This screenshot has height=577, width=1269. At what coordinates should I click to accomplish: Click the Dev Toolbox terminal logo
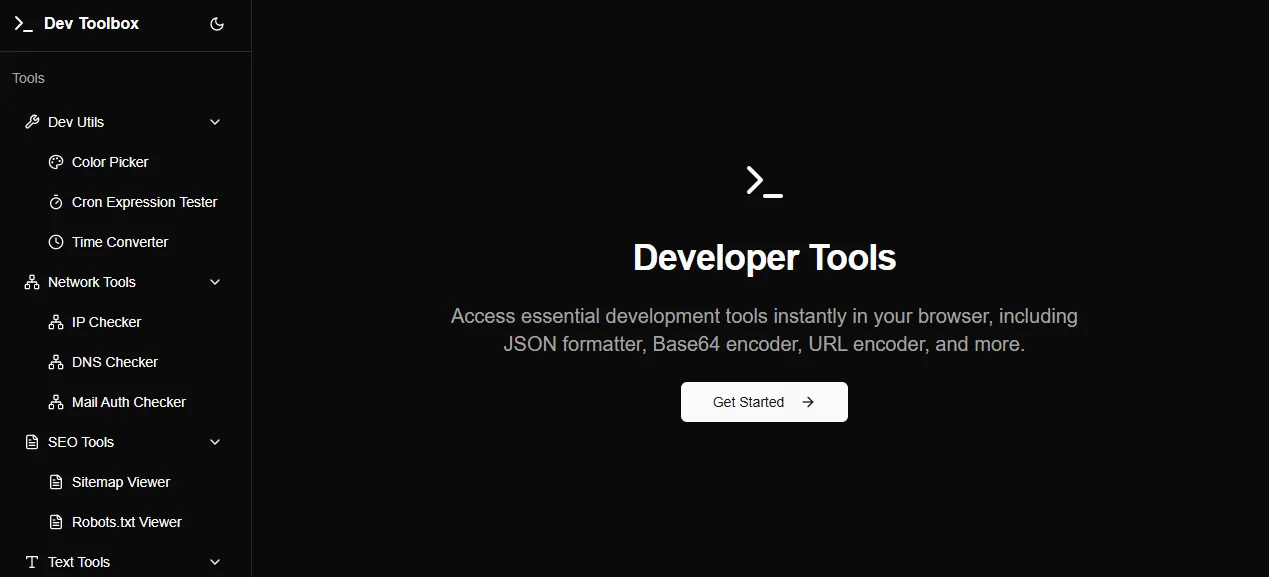[x=23, y=23]
